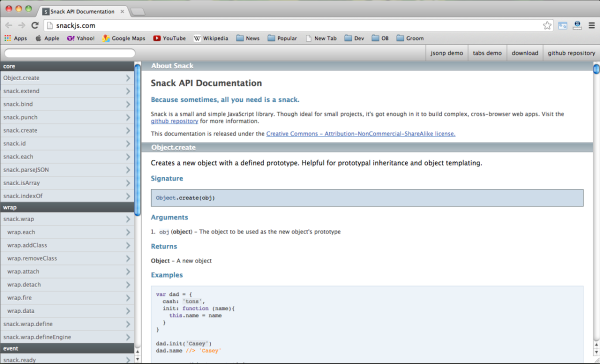The height and width of the screenshot is (364, 600).
Task: Open the News bookmarks folder
Action: (248, 38)
